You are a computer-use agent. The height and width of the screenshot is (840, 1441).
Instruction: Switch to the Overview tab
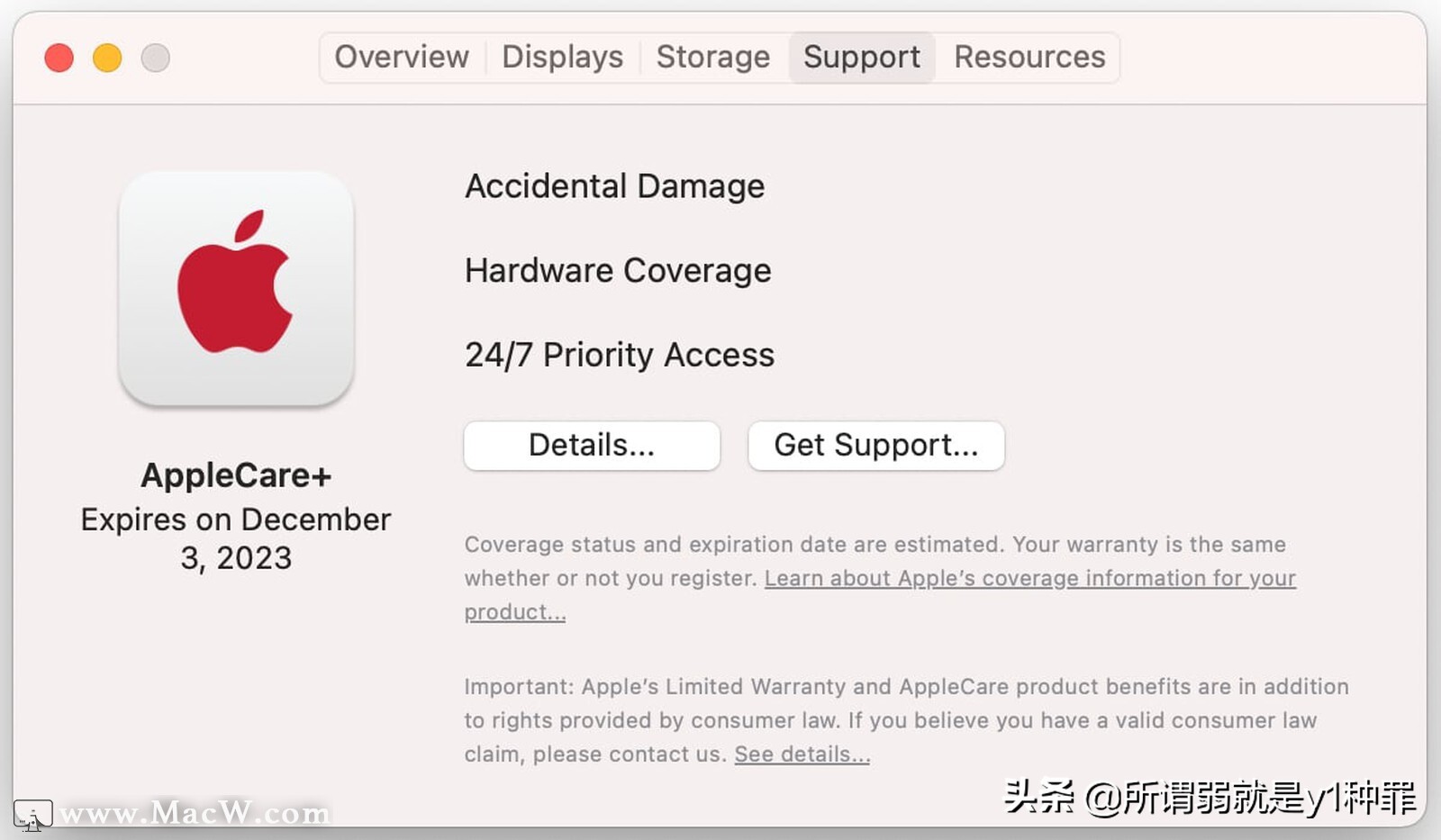402,56
